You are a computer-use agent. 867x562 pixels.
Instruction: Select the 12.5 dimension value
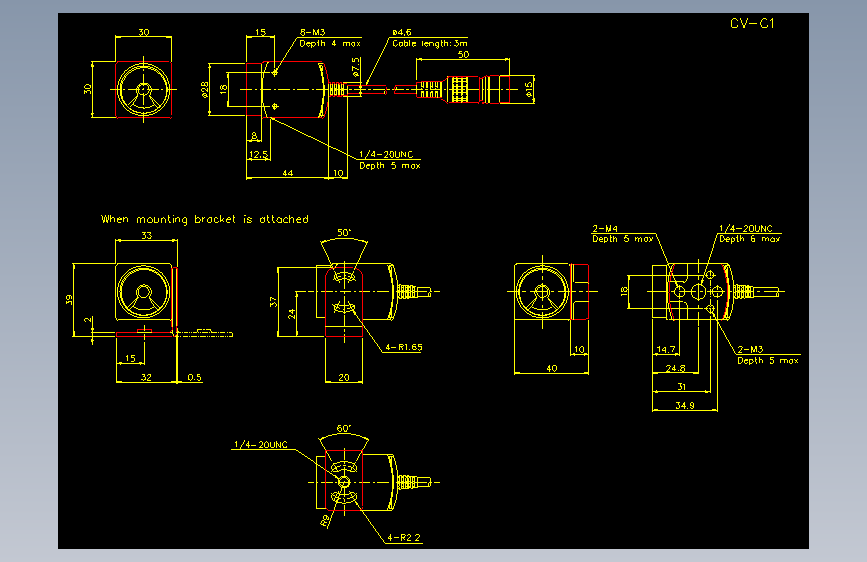[258, 154]
